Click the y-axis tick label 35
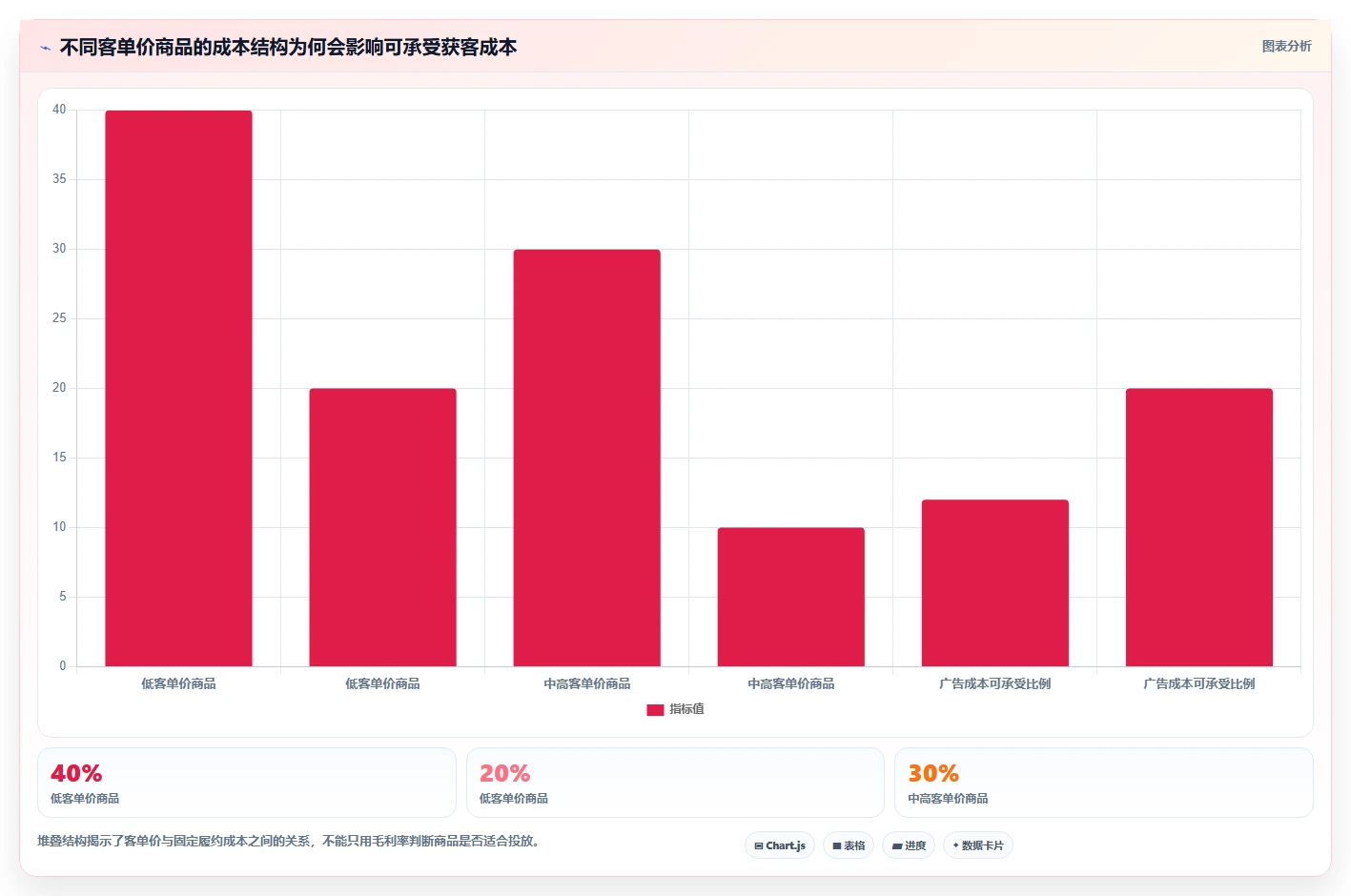The image size is (1351, 896). [x=59, y=179]
